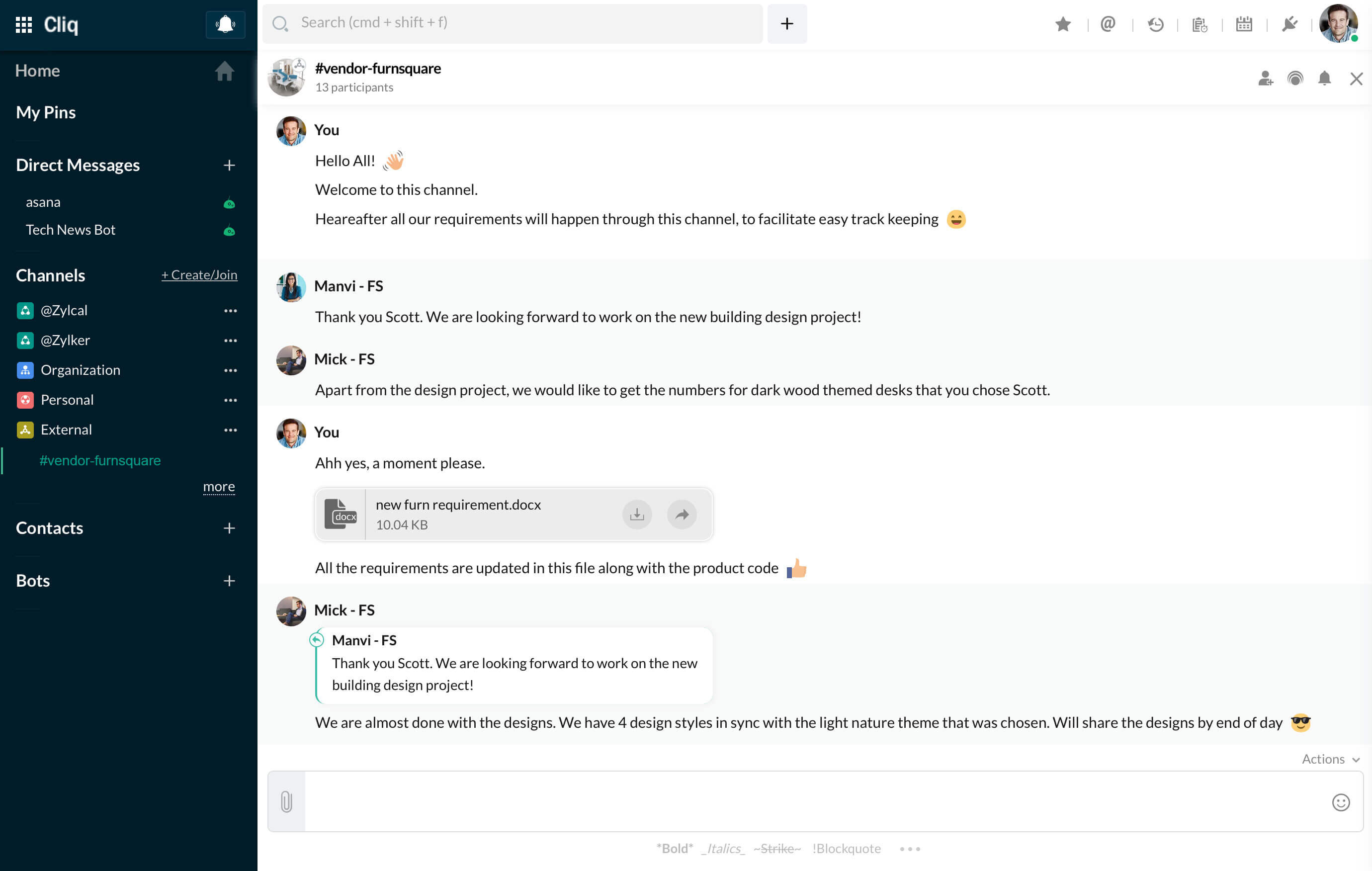Apply !Blockquote formatting hint
This screenshot has height=871, width=1372.
847,849
